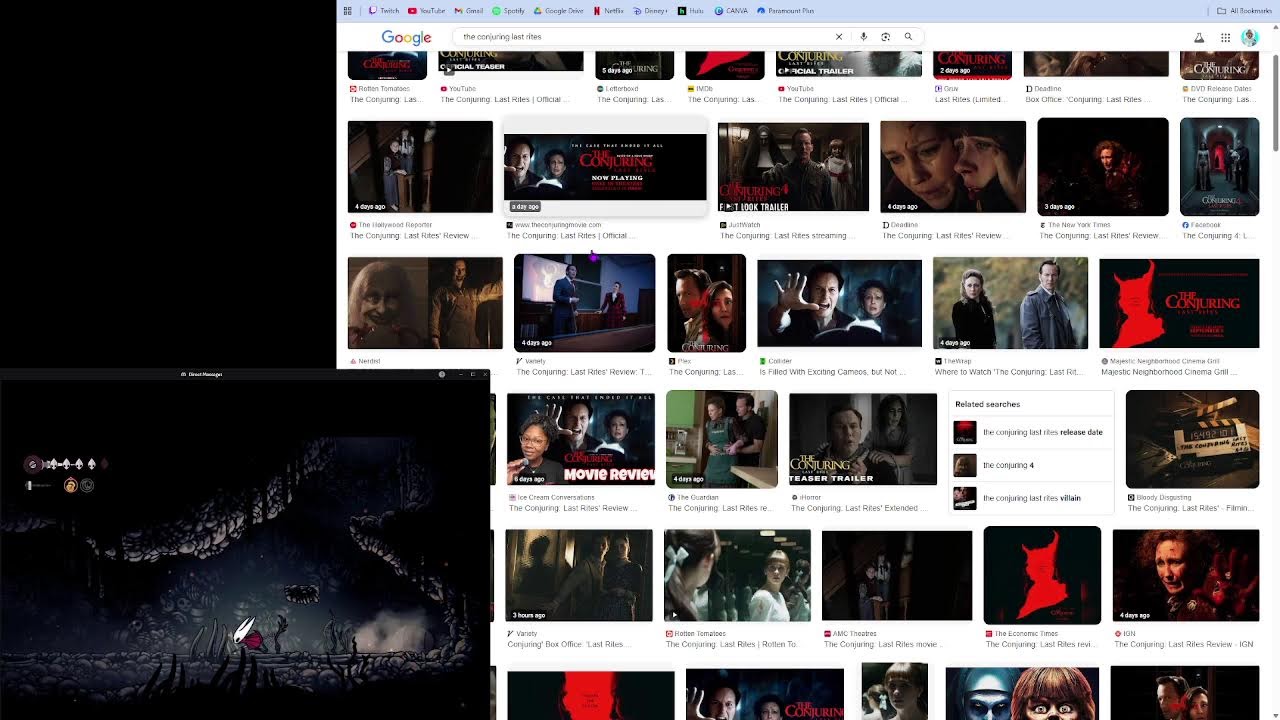
Task: Clear the search box with X
Action: point(839,37)
